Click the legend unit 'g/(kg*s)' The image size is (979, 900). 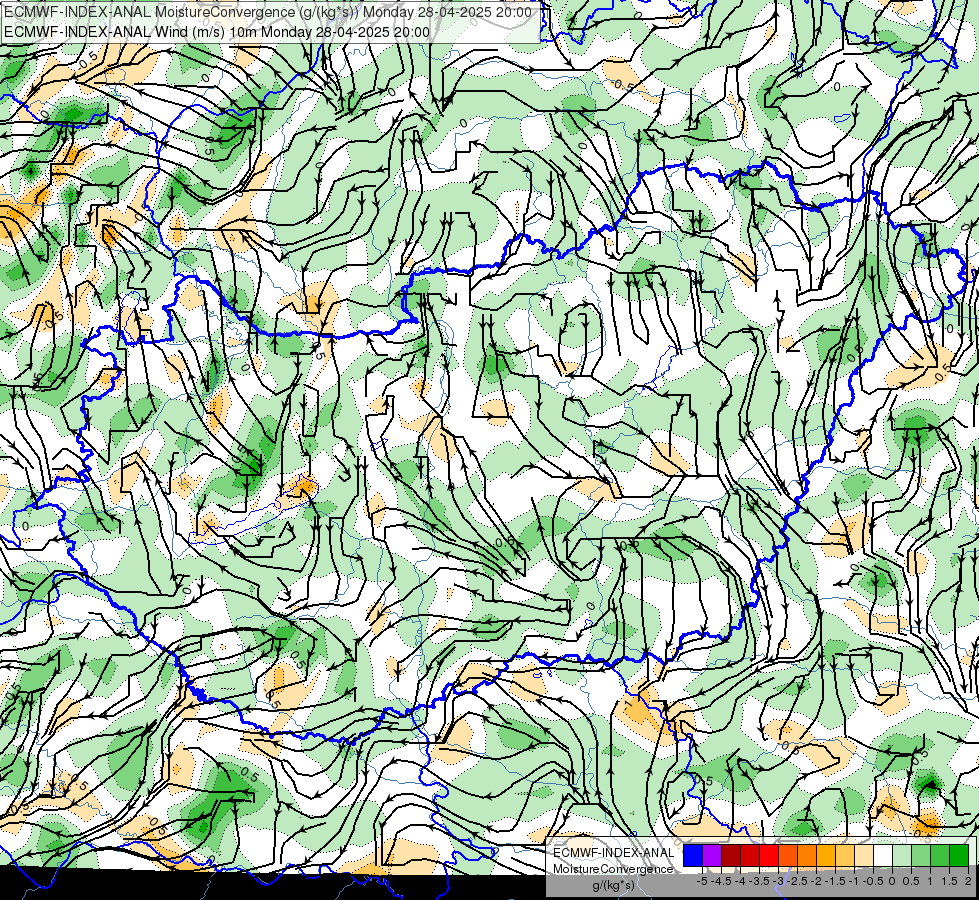click(x=613, y=885)
